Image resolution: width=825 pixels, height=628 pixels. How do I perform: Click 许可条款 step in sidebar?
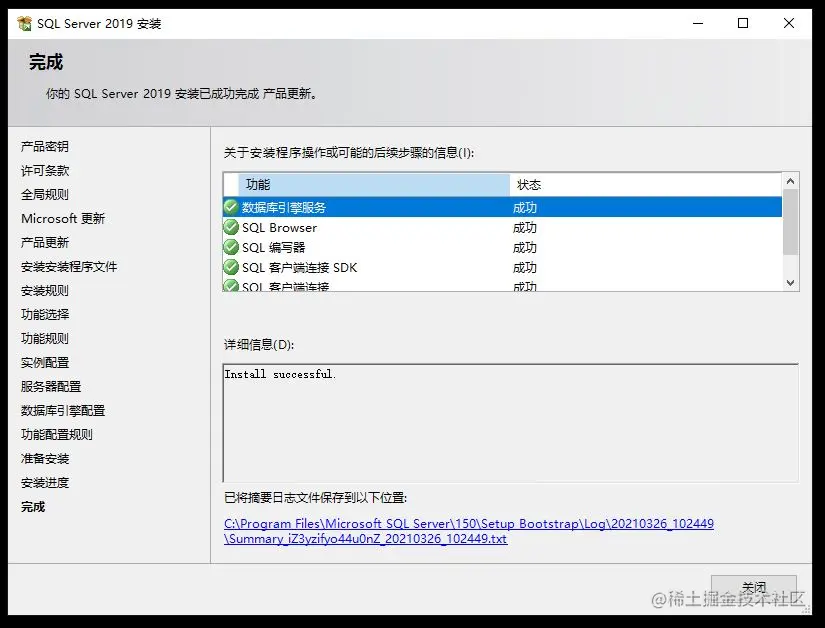(x=45, y=170)
